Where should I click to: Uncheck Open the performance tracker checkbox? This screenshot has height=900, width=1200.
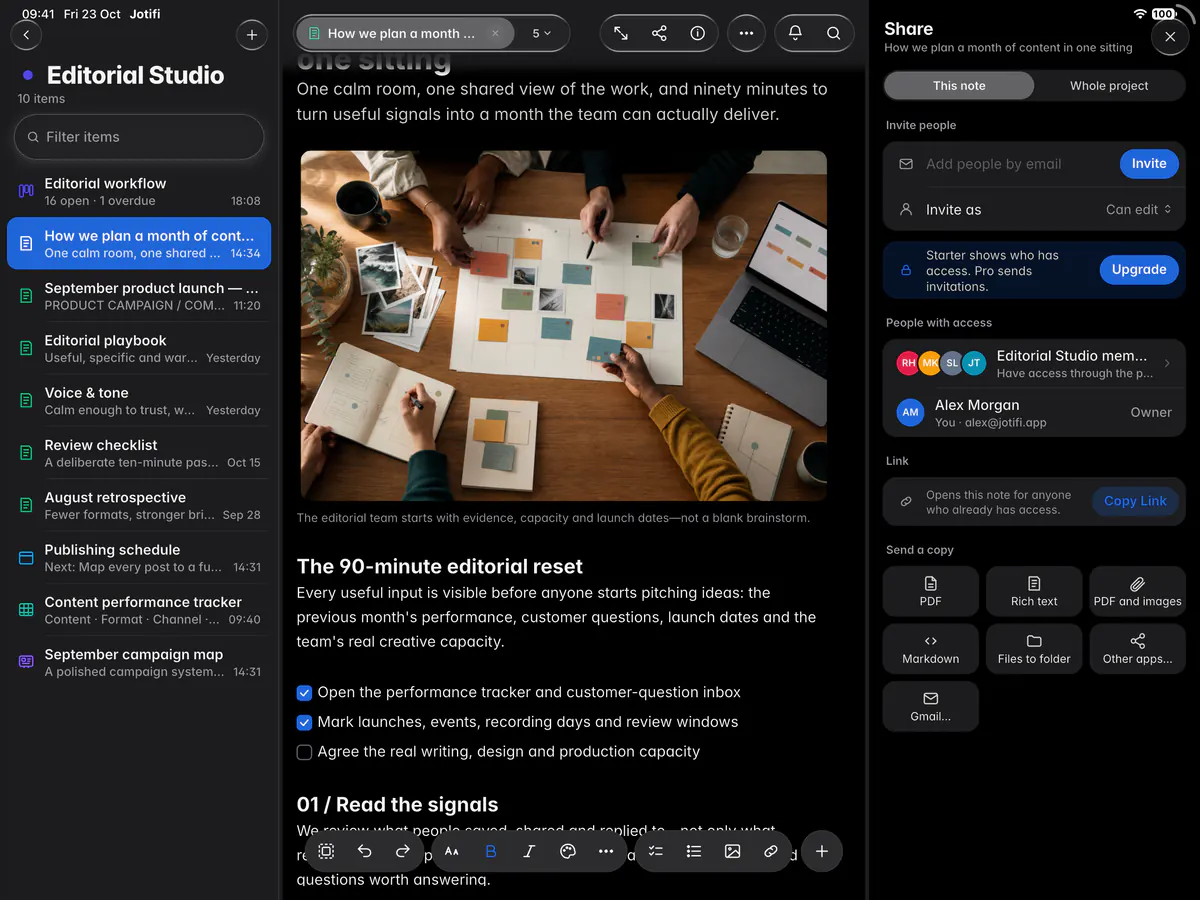[305, 692]
